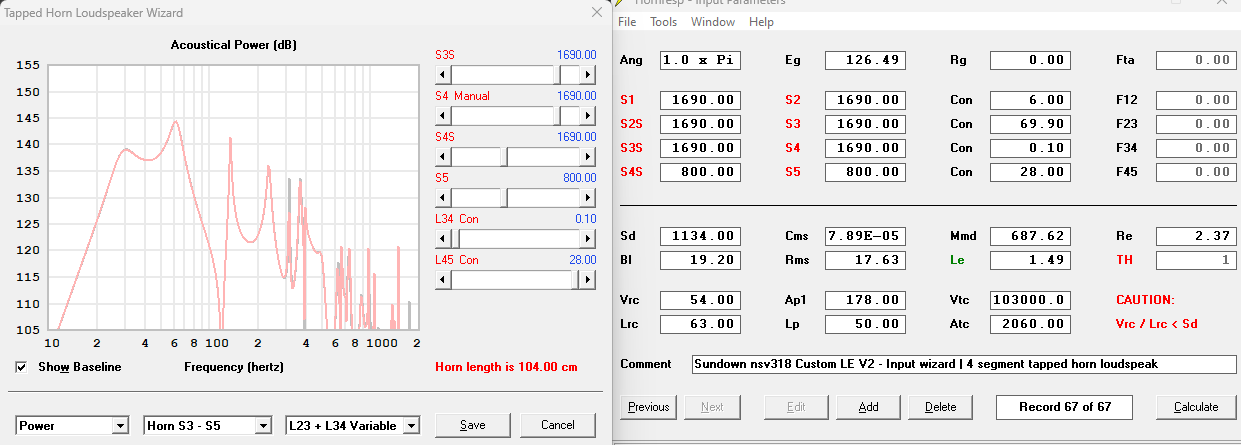Click the S2S input field

[x=700, y=124]
